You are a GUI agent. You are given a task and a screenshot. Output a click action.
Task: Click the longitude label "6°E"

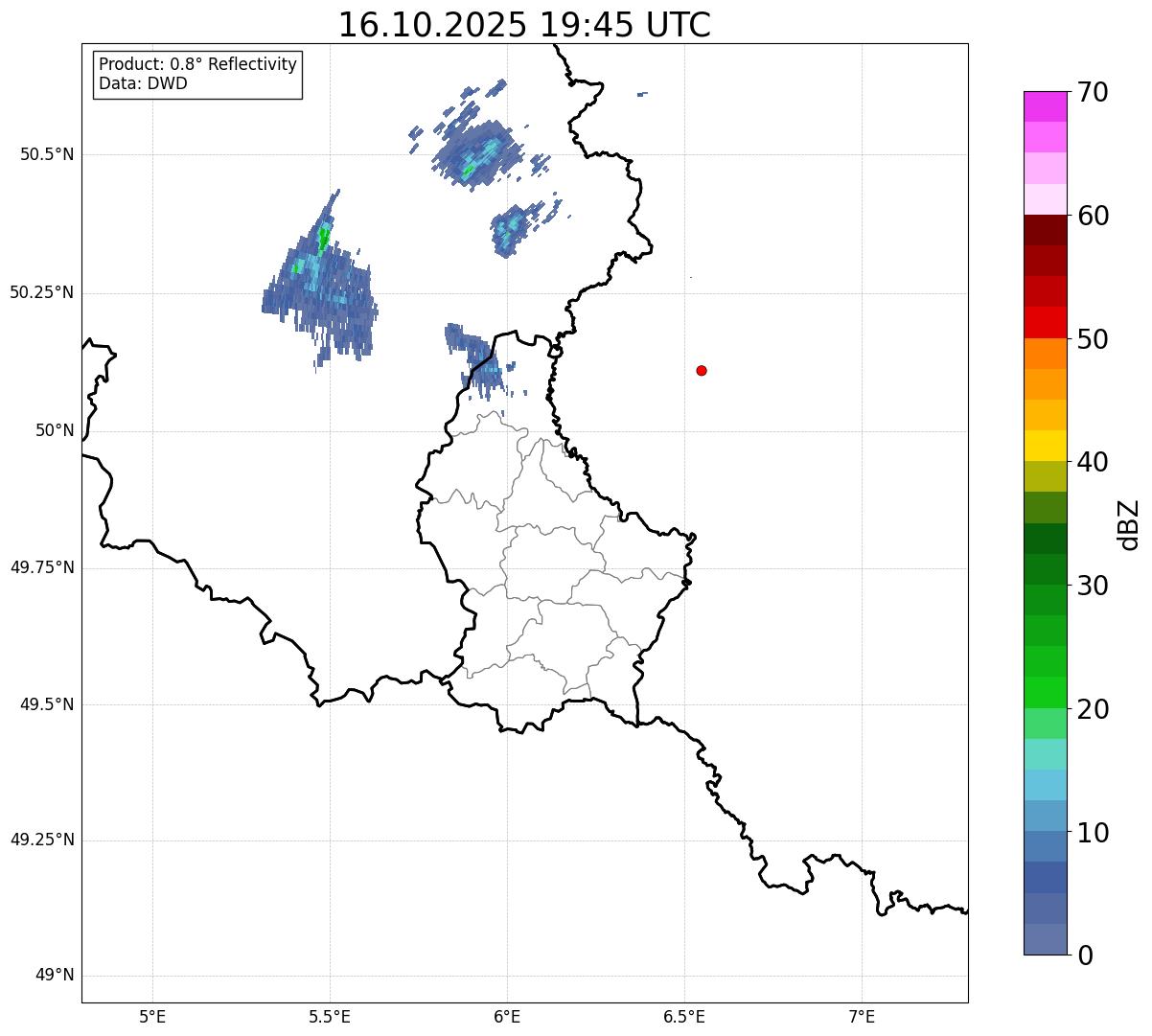507,1017
